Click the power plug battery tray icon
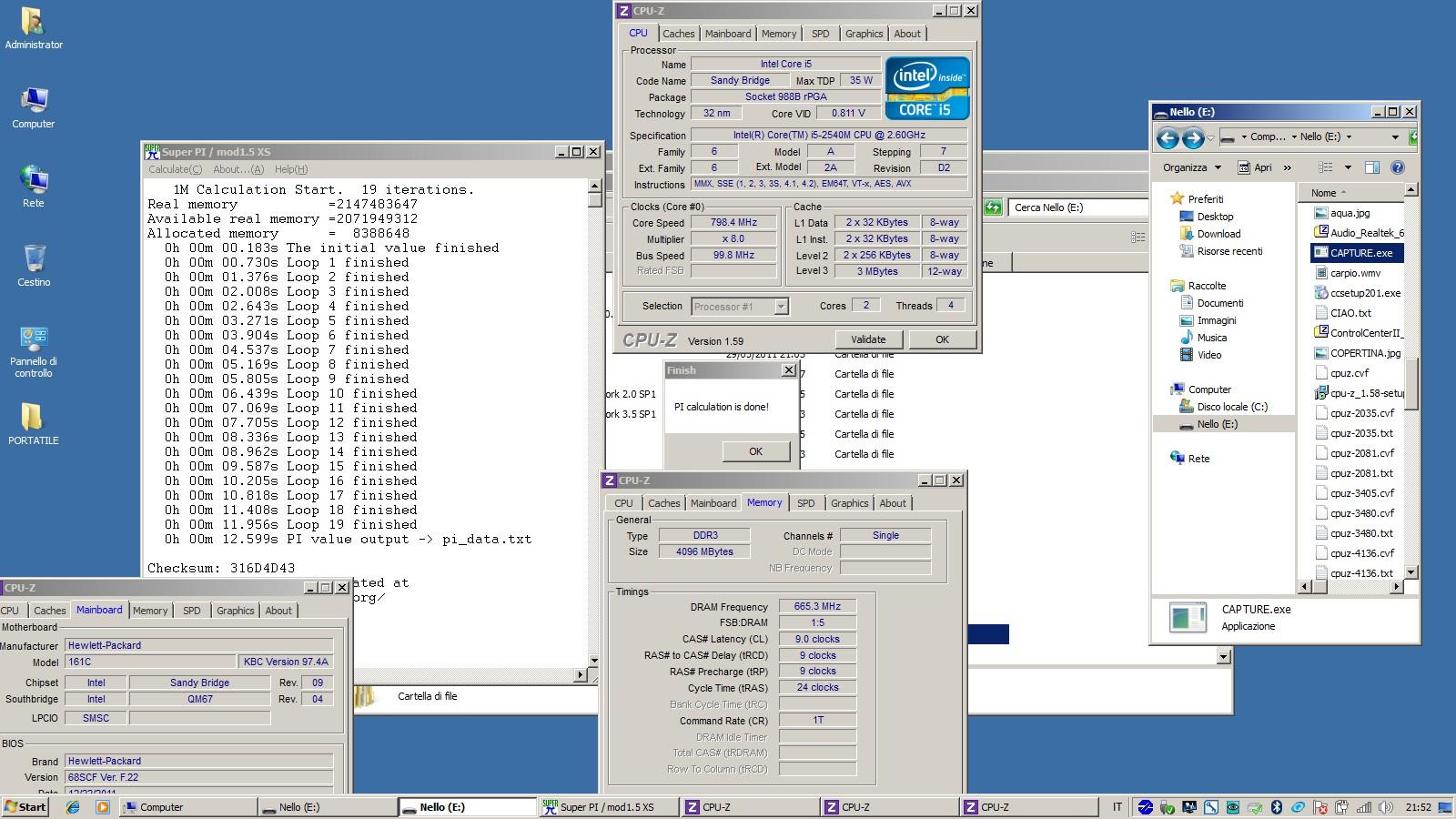Screen dimensions: 1456x819 (1341, 807)
